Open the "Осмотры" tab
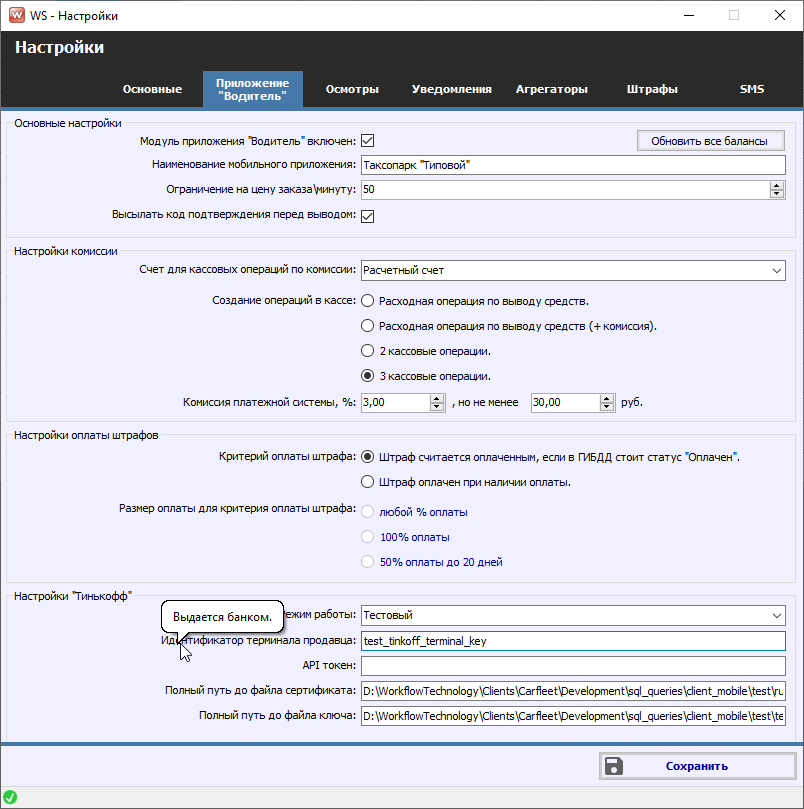The height and width of the screenshot is (809, 804). coord(352,89)
